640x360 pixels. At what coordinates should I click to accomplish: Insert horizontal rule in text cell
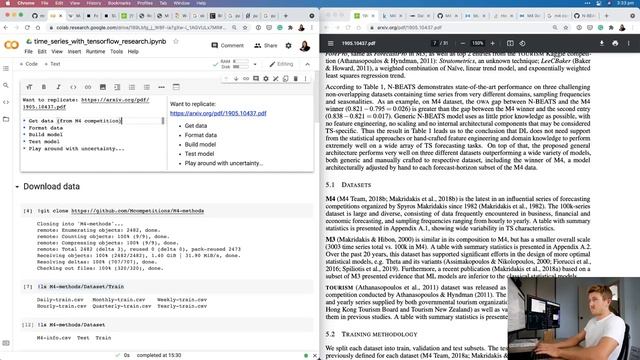(x=161, y=87)
